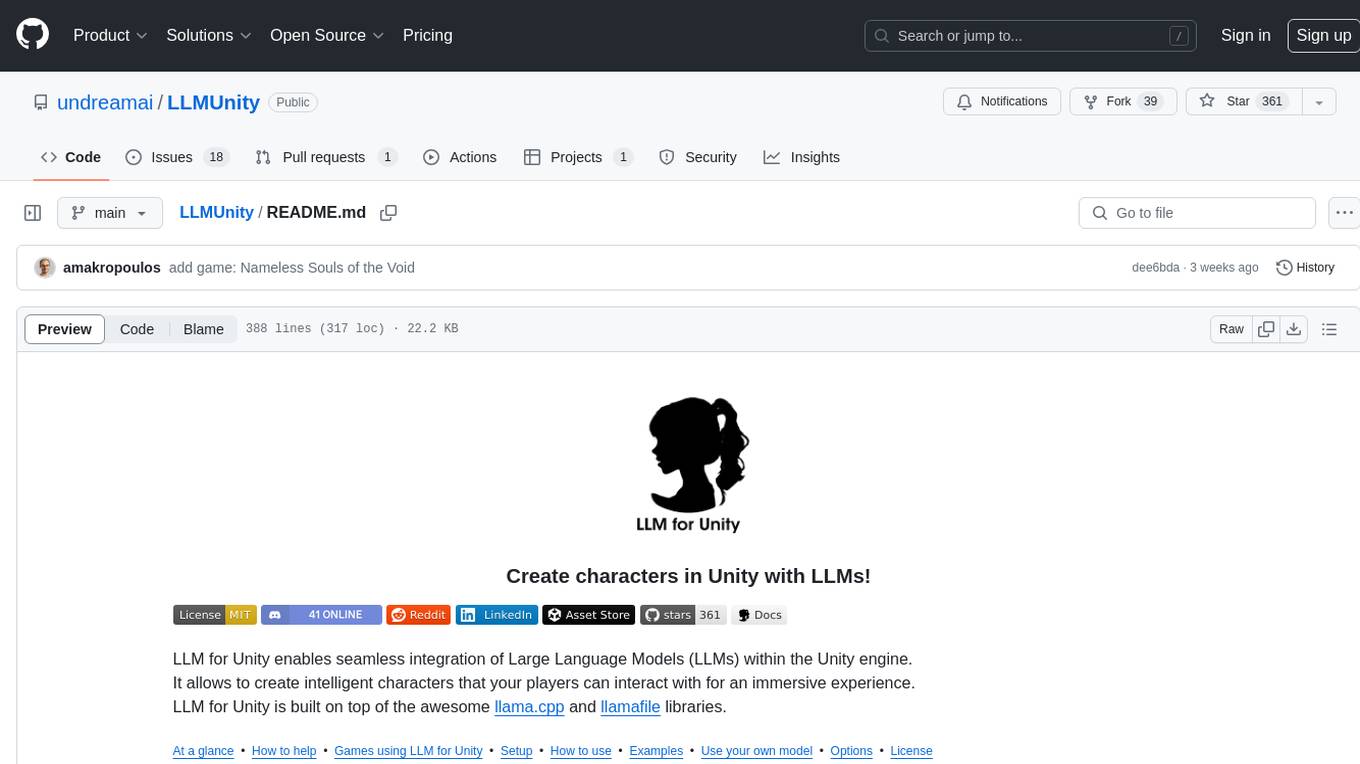Open the document outline icon
The image size is (1360, 764).
[x=1329, y=329]
